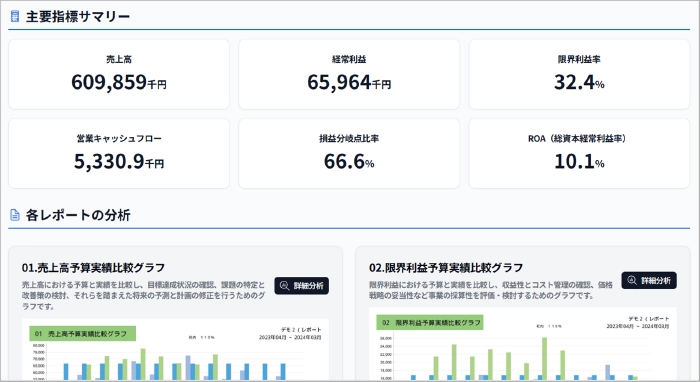Select the 損益分岐点比率 summary card
This screenshot has width=700, height=382.
click(x=349, y=154)
